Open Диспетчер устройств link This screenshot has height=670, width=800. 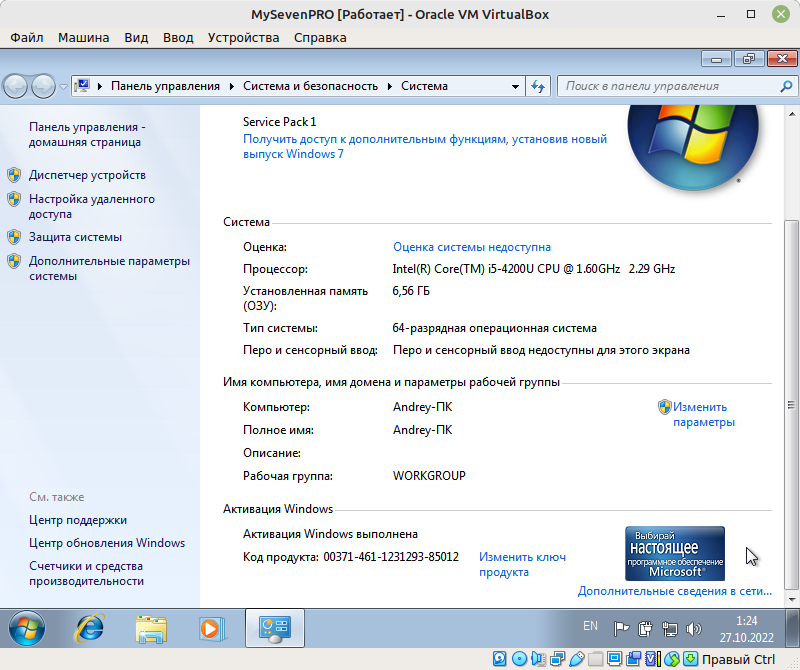tap(87, 175)
